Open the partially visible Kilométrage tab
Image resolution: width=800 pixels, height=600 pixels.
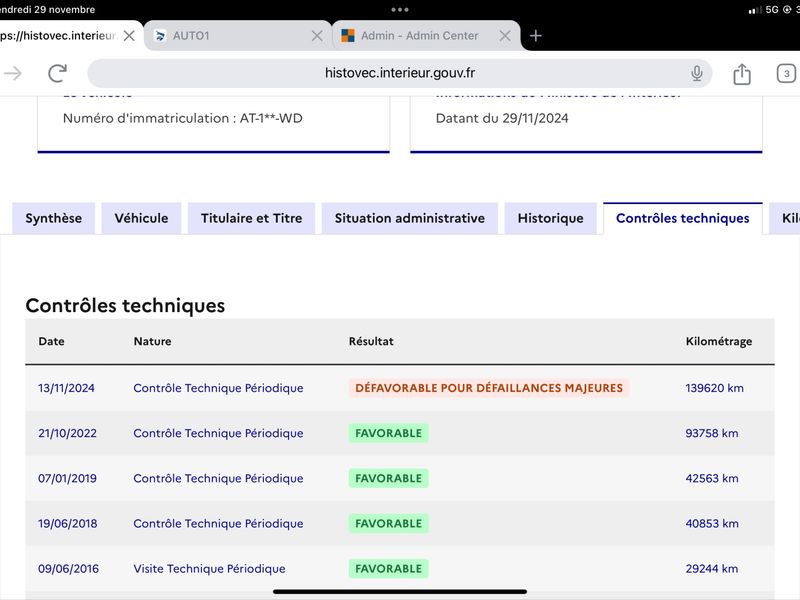coord(785,218)
